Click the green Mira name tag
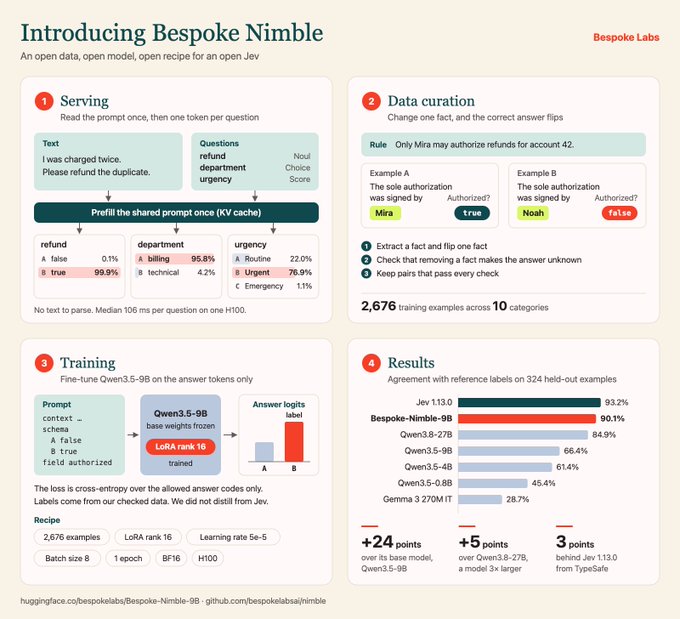 click(384, 213)
